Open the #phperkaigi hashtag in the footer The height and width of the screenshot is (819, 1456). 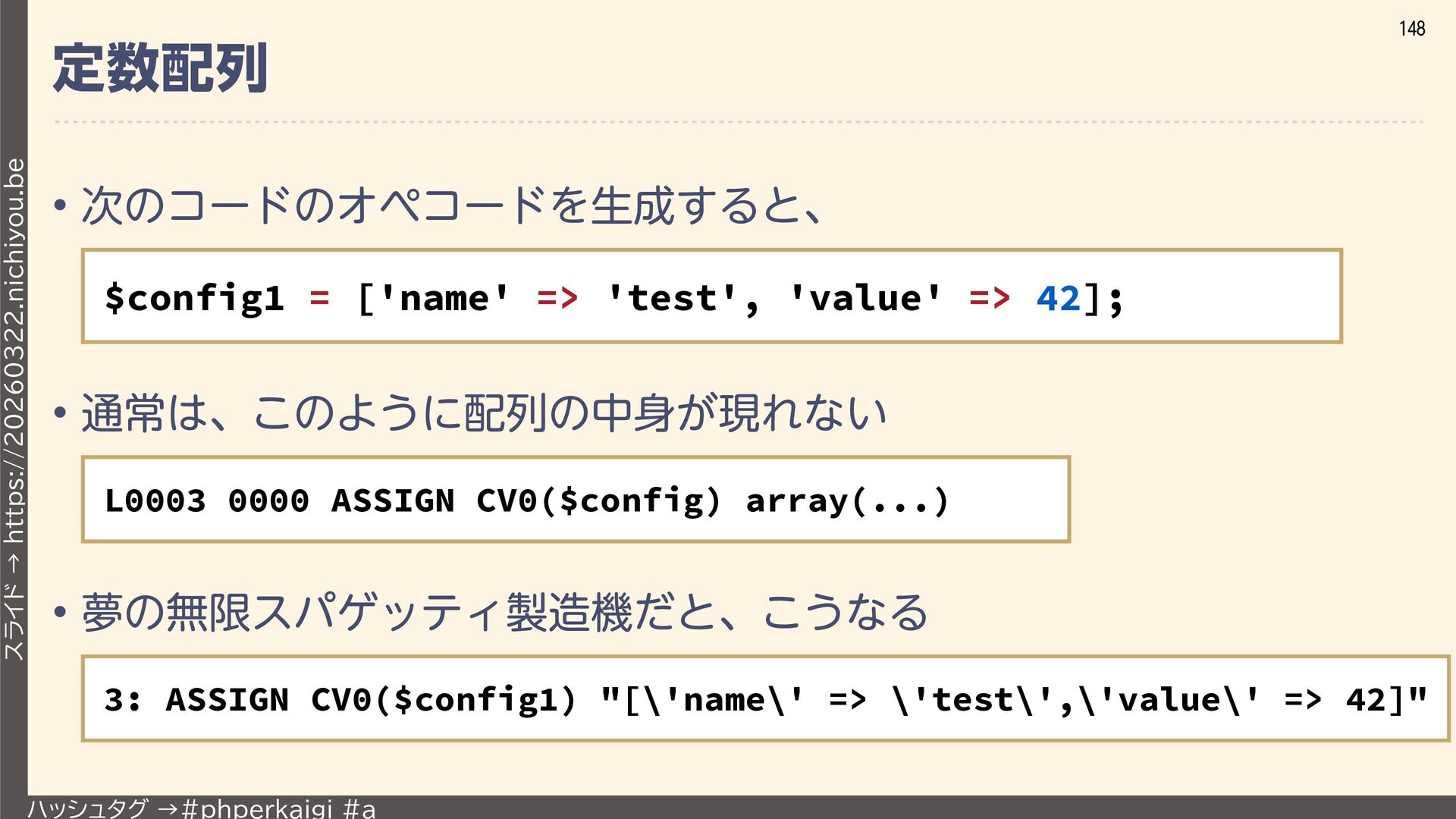click(257, 808)
